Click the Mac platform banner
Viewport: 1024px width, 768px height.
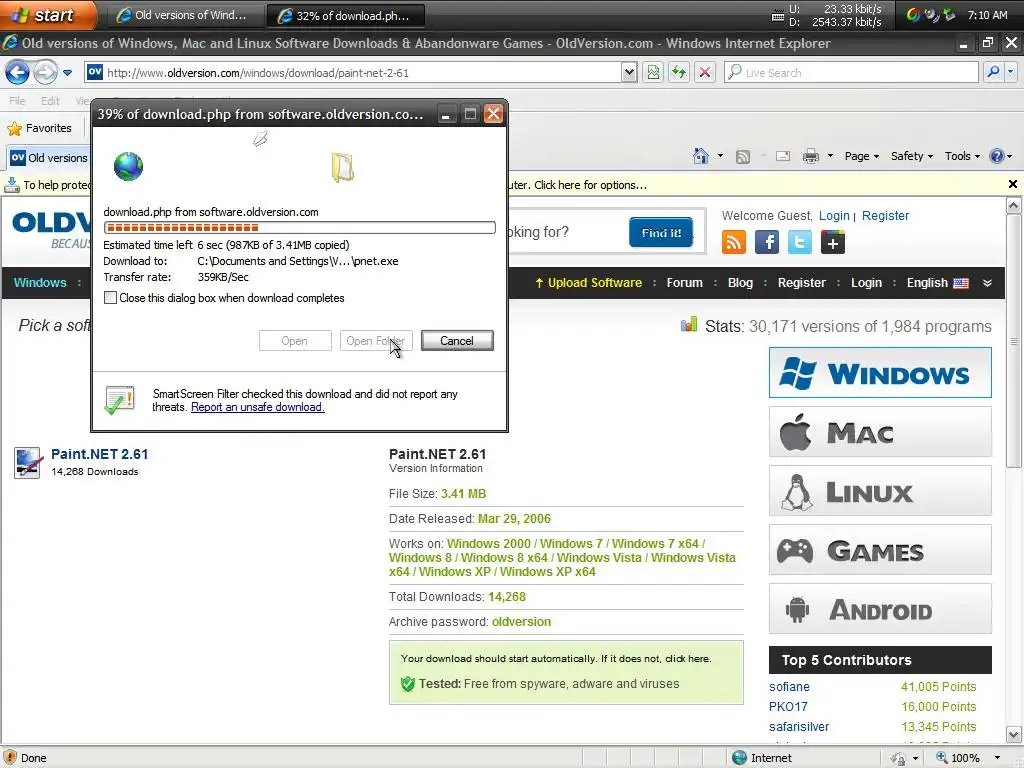click(x=880, y=432)
